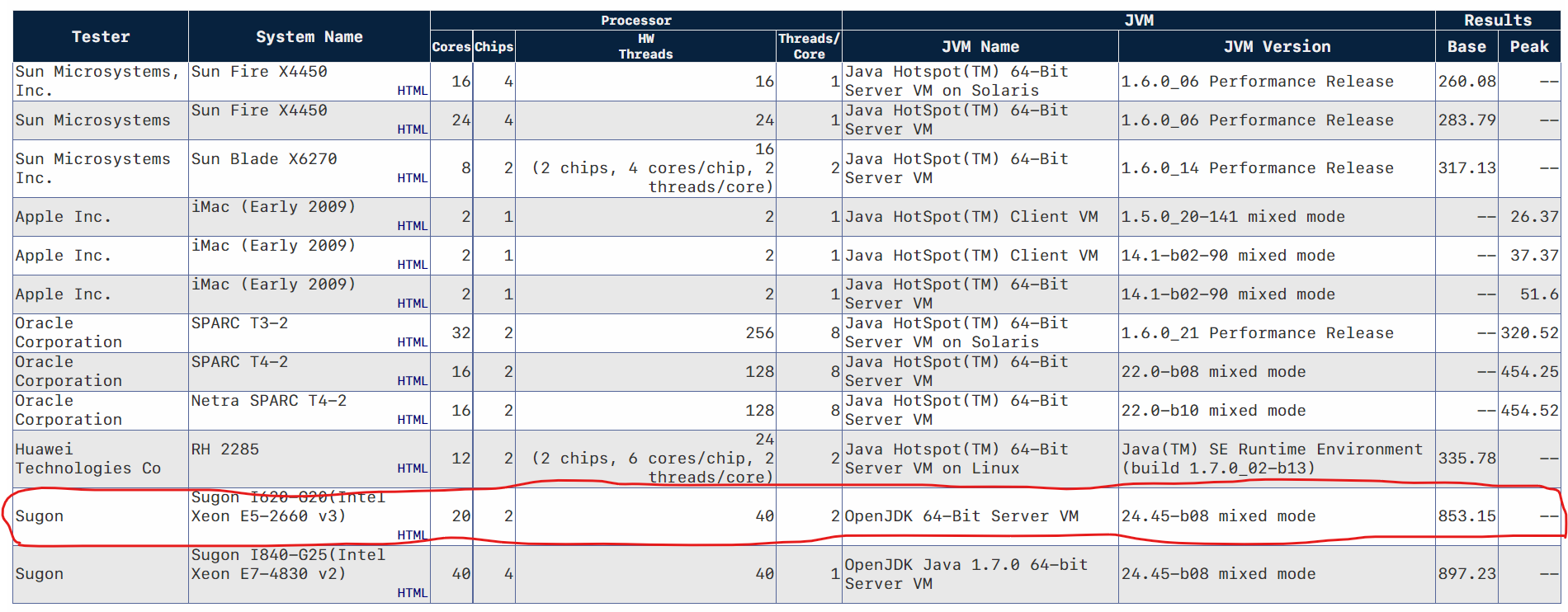Select the base result 260.08
This screenshot has height=612, width=1568.
(1466, 82)
